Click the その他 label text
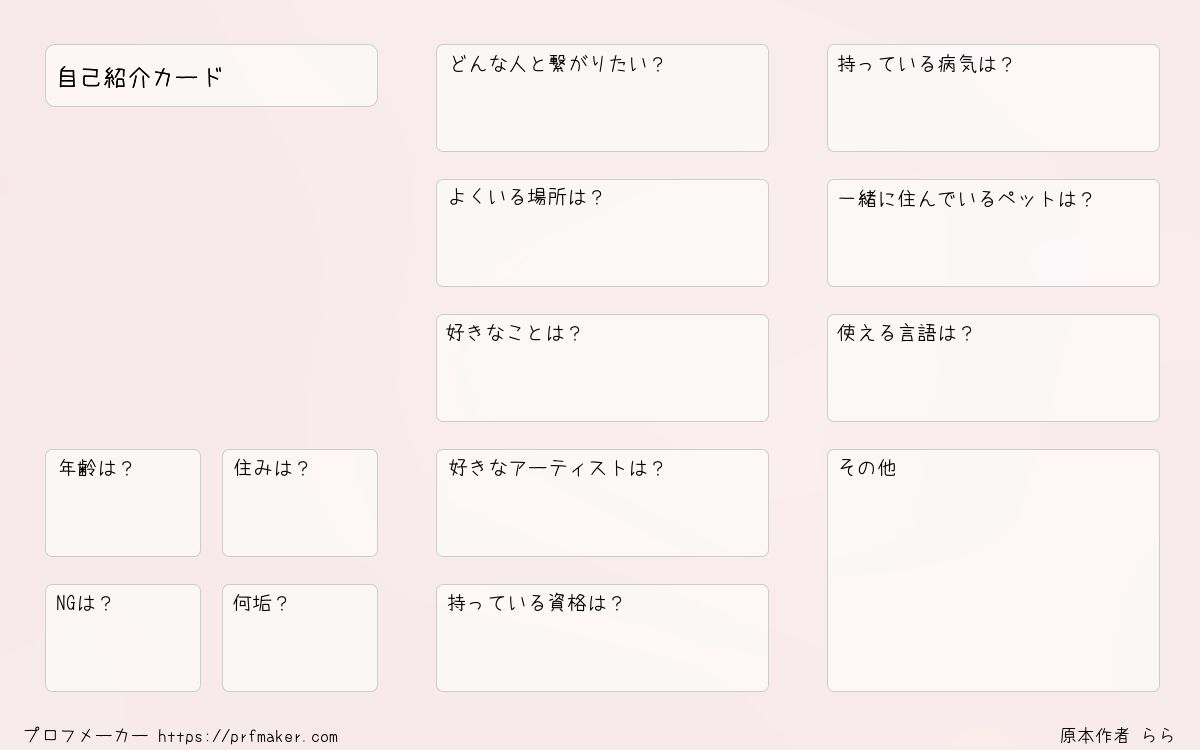This screenshot has width=1200, height=750. 867,468
